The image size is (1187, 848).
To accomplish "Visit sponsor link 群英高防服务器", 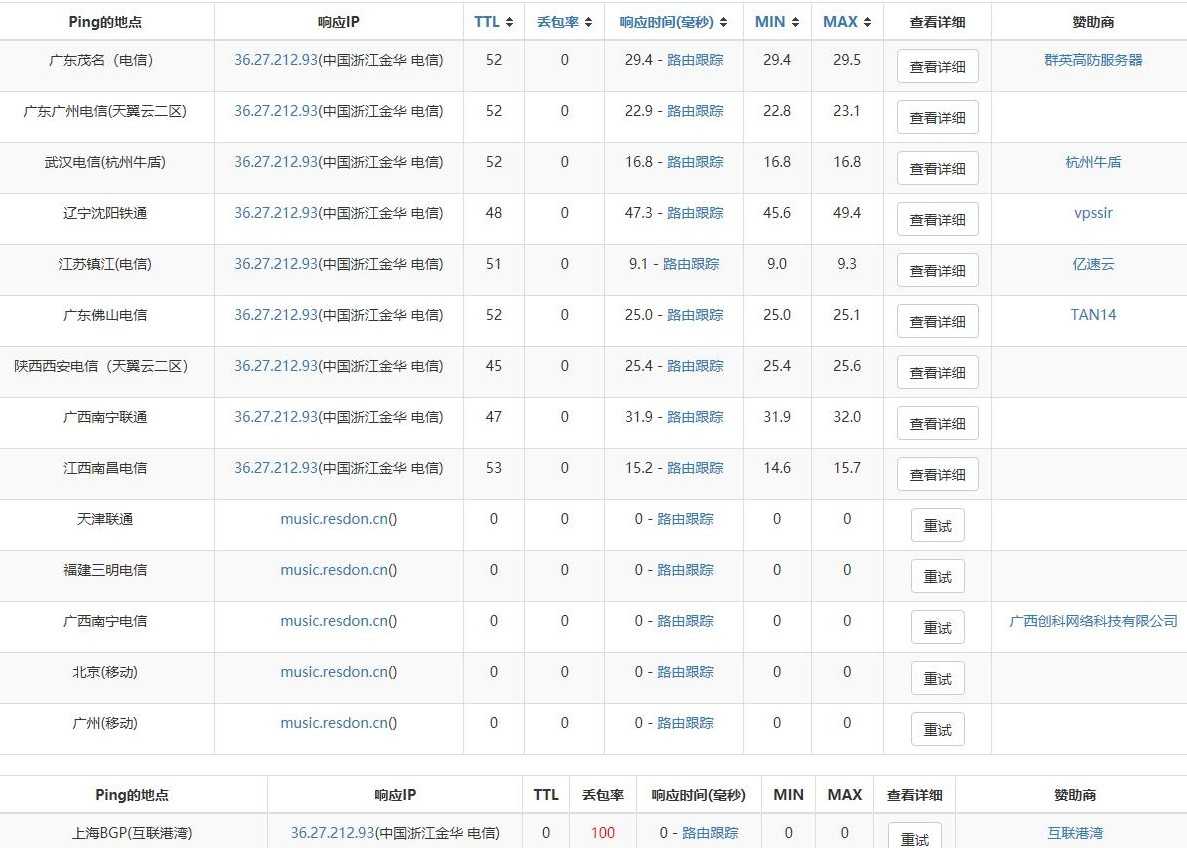I will [x=1092, y=60].
